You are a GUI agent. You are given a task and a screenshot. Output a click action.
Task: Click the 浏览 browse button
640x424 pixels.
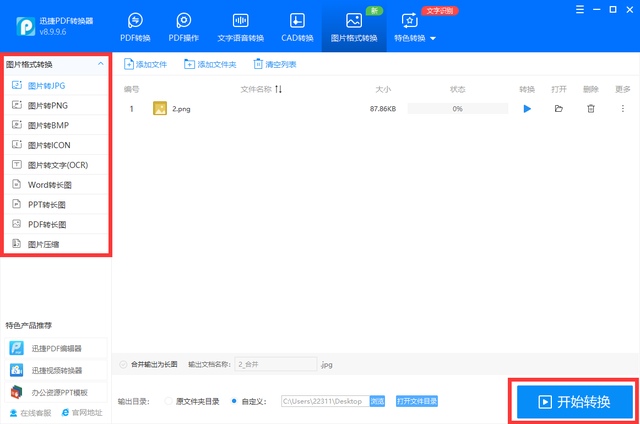[377, 401]
